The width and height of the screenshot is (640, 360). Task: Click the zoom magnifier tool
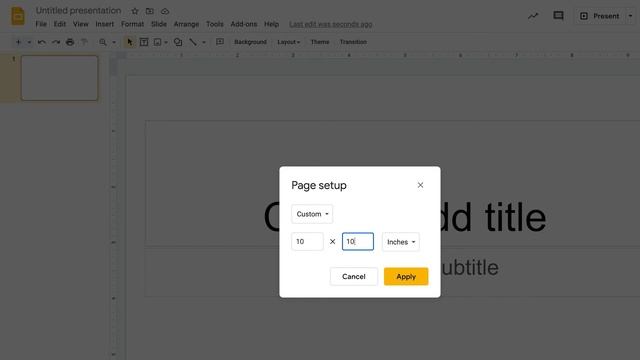pos(103,42)
